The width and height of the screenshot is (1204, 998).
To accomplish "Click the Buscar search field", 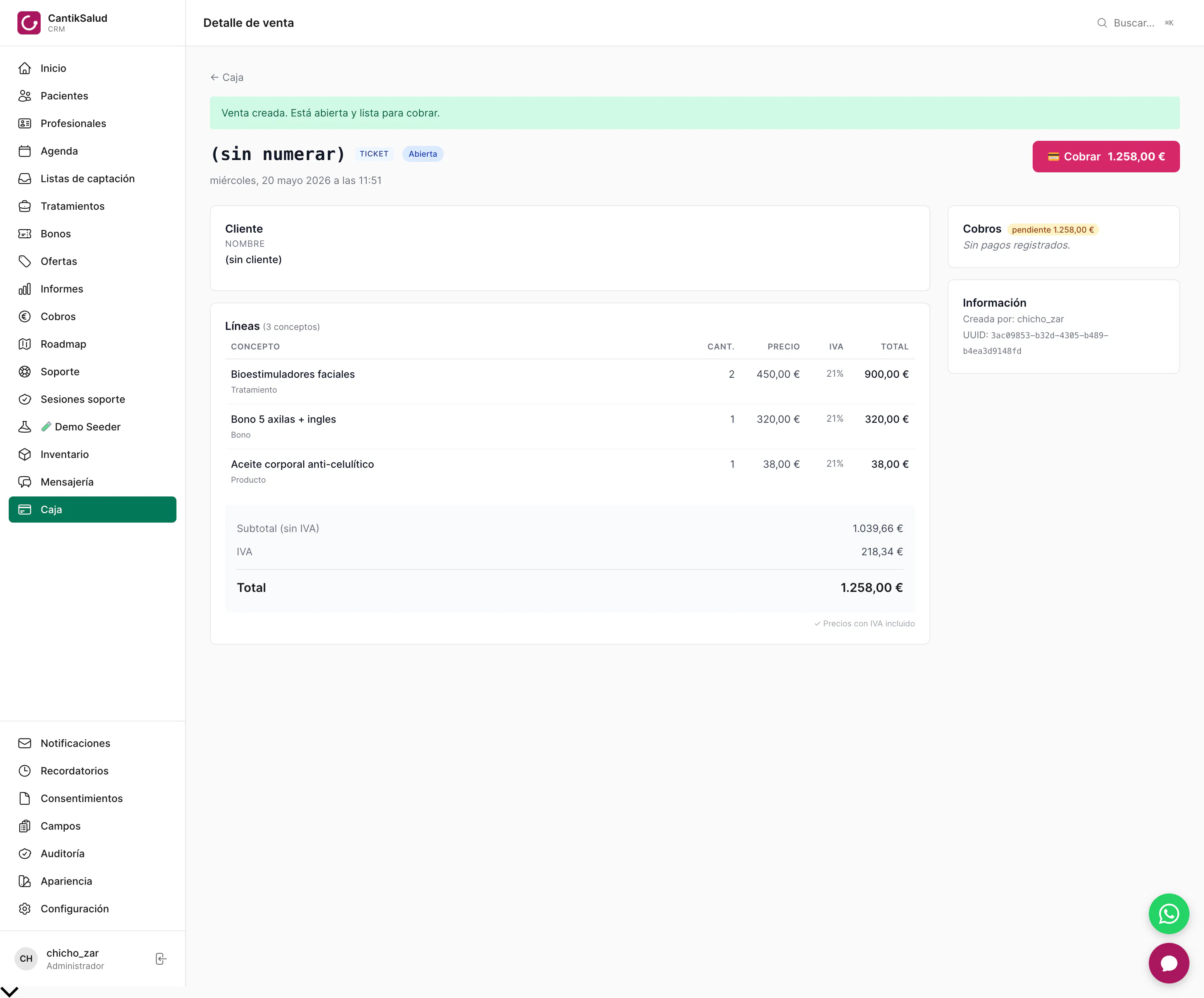I will [x=1136, y=23].
